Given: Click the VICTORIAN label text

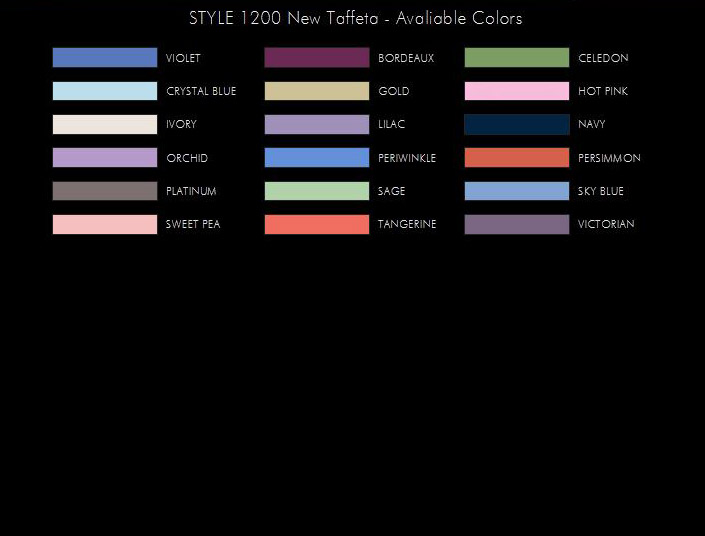Looking at the screenshot, I should pyautogui.click(x=606, y=224).
